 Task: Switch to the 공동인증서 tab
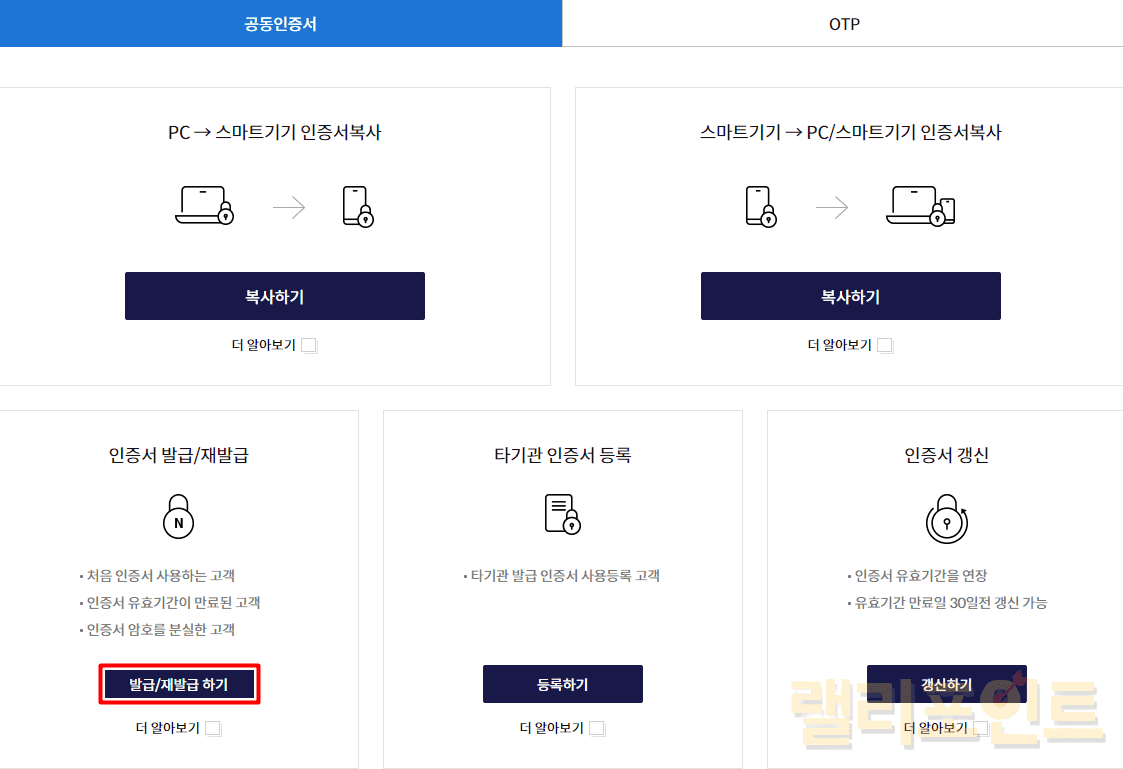[280, 24]
